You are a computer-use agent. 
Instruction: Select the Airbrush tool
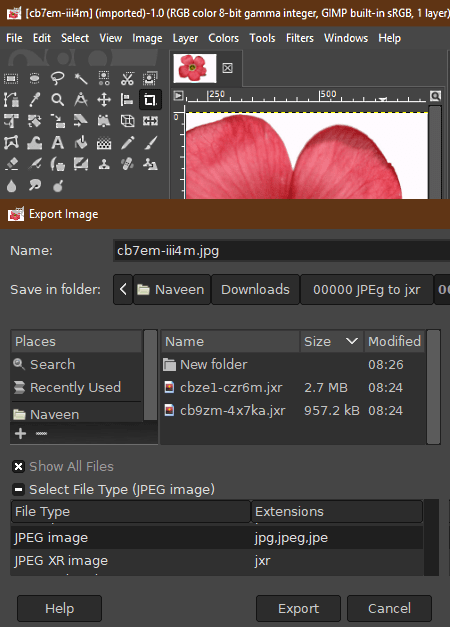pyautogui.click(x=34, y=164)
